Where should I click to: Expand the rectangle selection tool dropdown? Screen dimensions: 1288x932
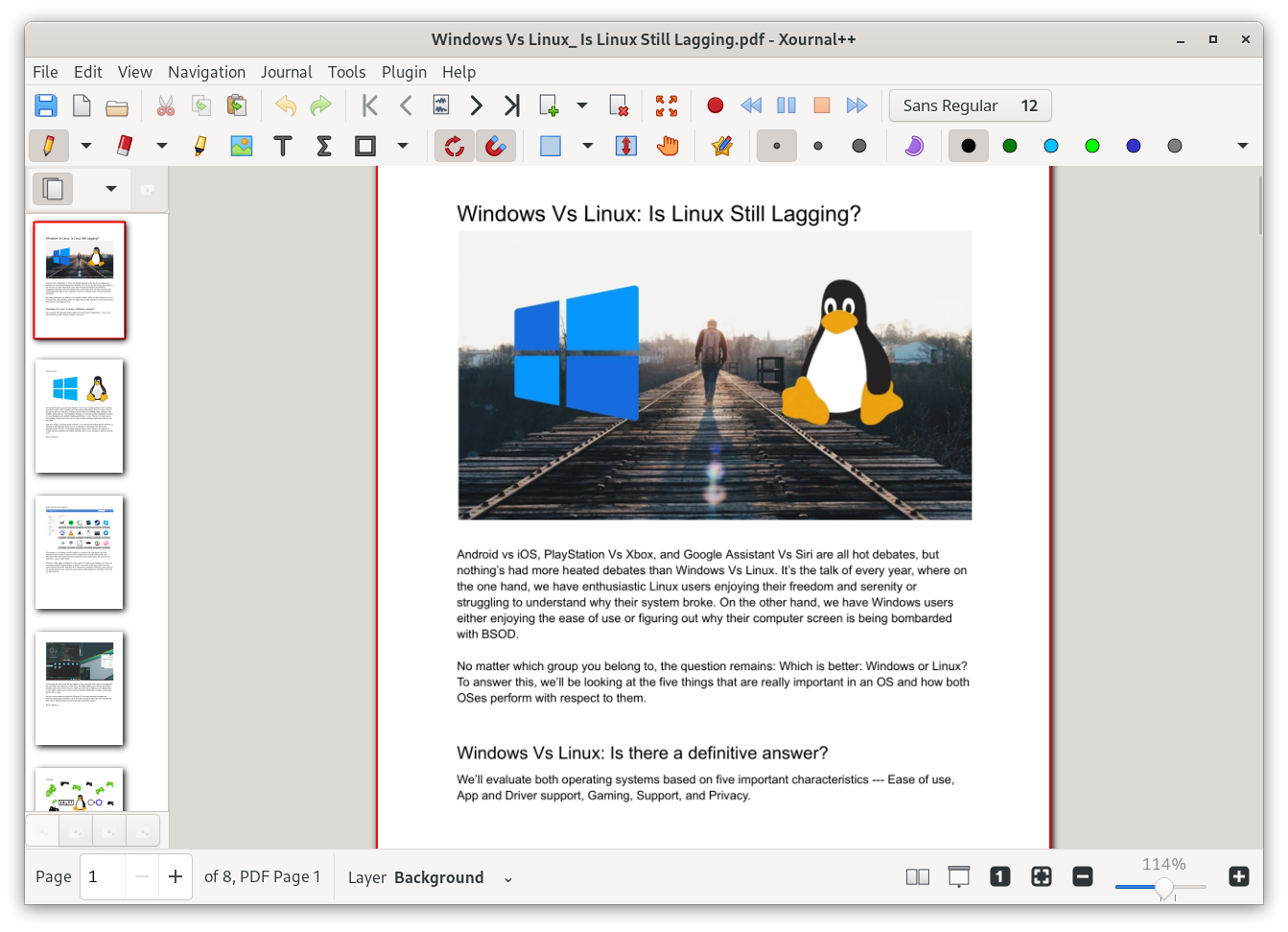[588, 145]
